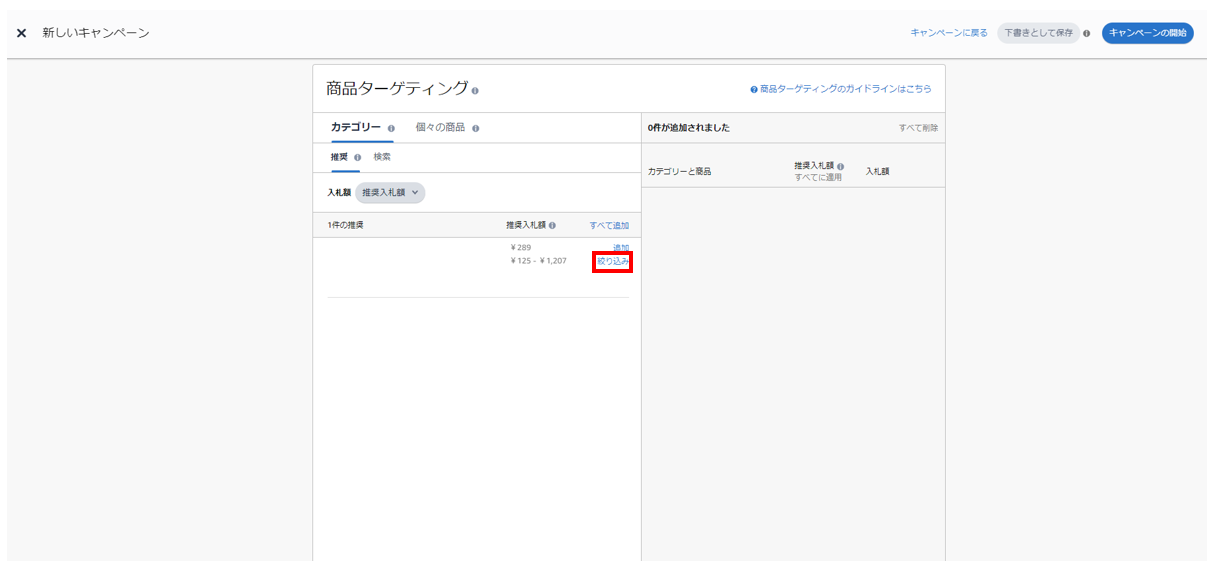Click the 追加 link for the ¥289 suggestion
The height and width of the screenshot is (567, 1216).
coord(621,247)
